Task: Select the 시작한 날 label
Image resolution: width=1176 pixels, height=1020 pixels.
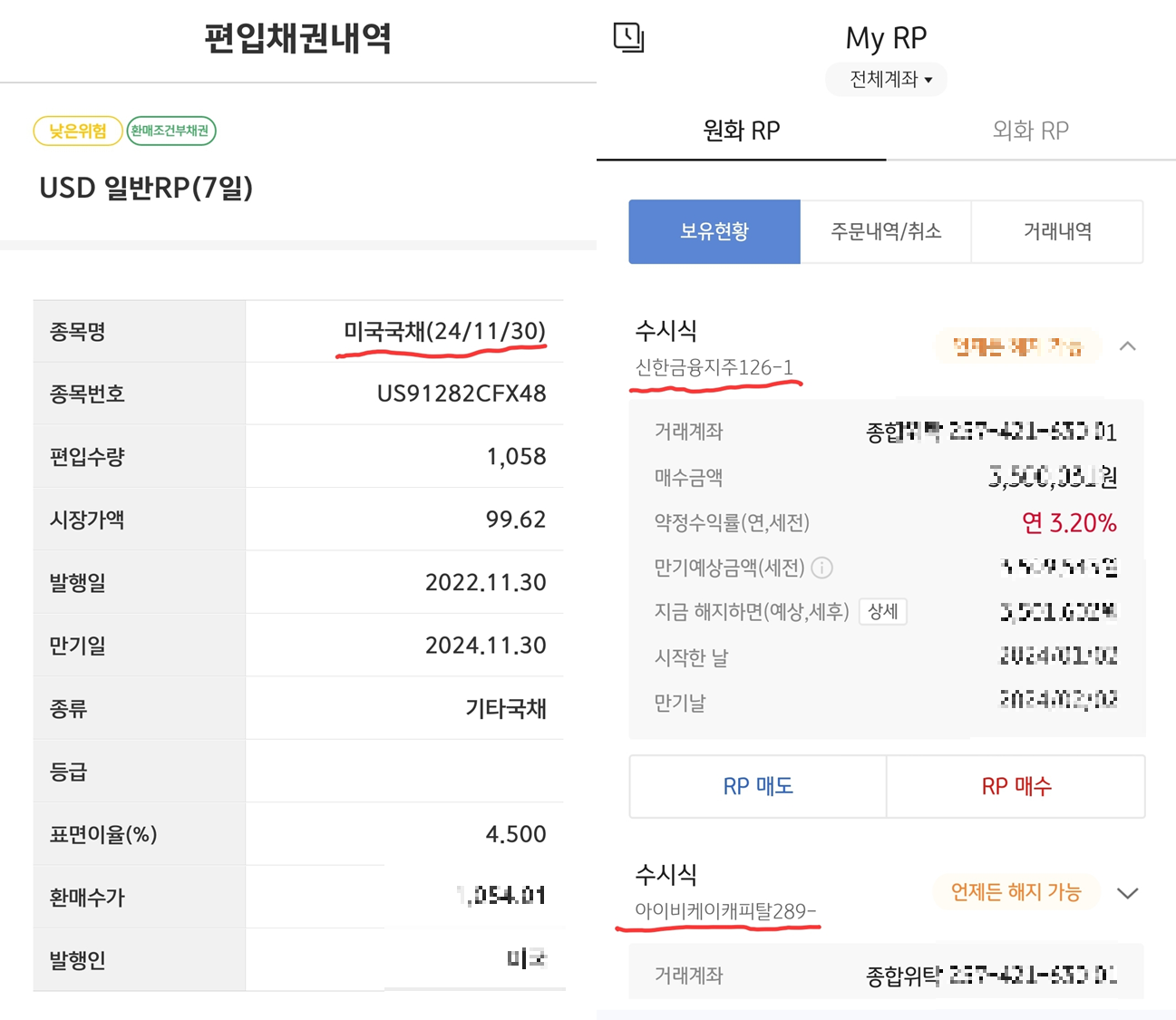Action: [691, 657]
